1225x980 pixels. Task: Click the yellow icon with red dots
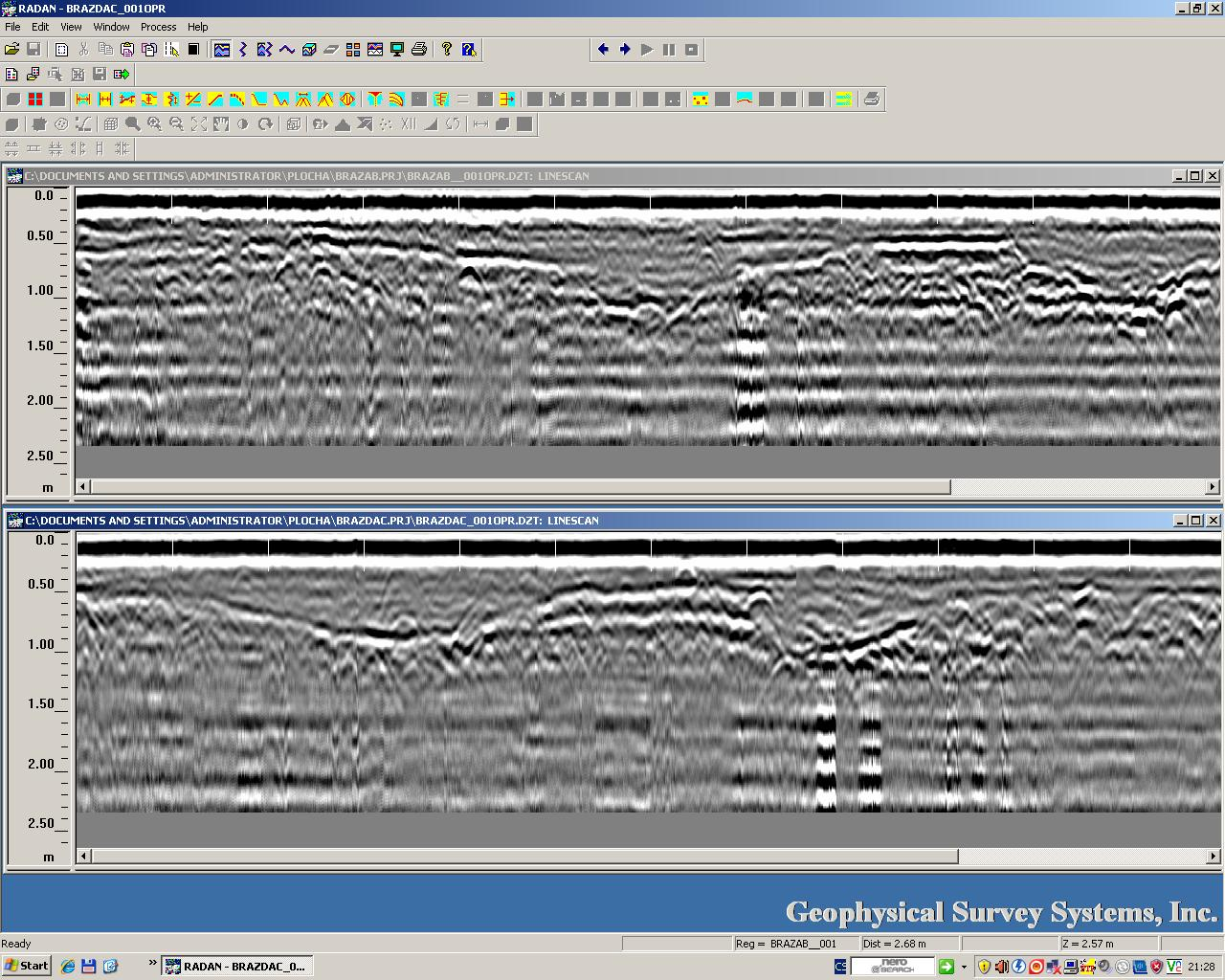(701, 99)
